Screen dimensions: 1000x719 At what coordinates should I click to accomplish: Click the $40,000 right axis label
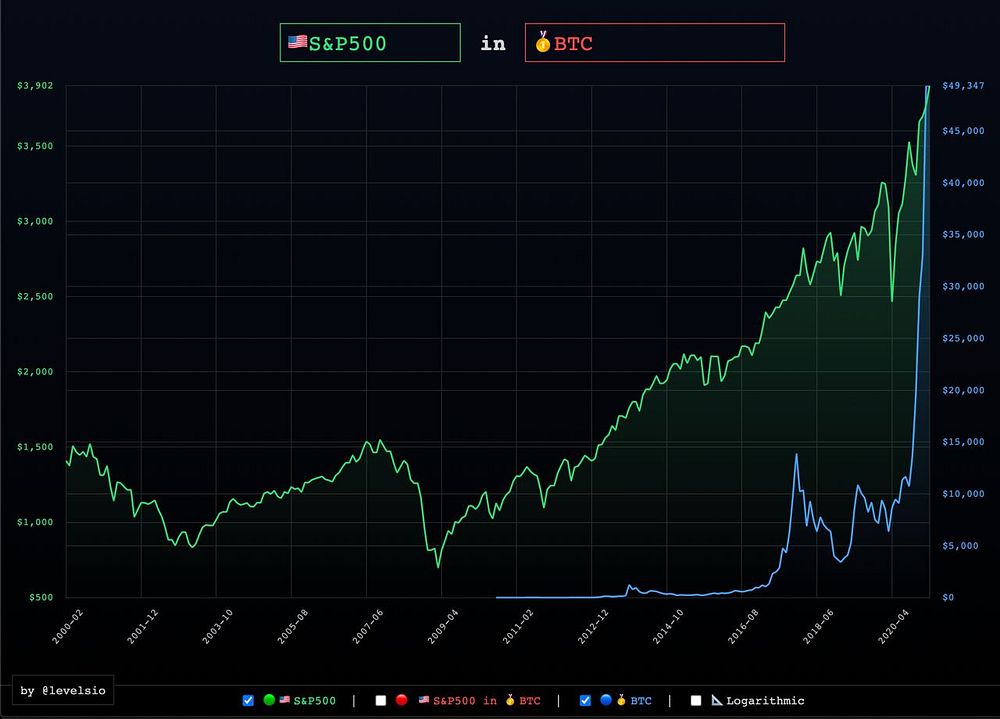pos(963,183)
